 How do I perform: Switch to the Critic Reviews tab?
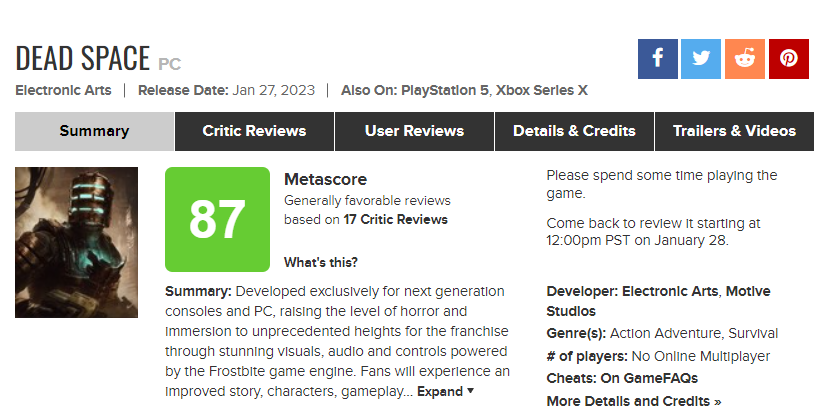[x=254, y=131]
